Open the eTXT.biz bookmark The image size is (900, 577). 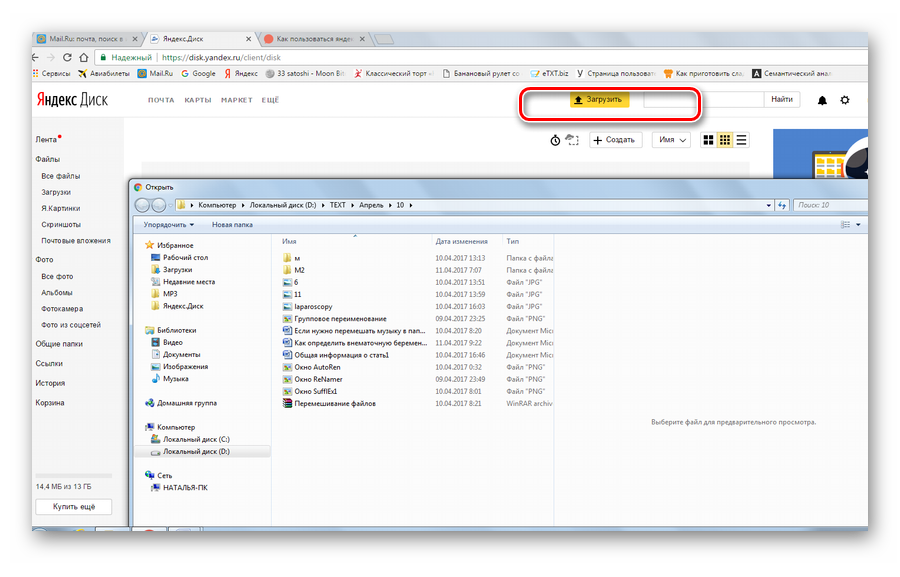(549, 73)
